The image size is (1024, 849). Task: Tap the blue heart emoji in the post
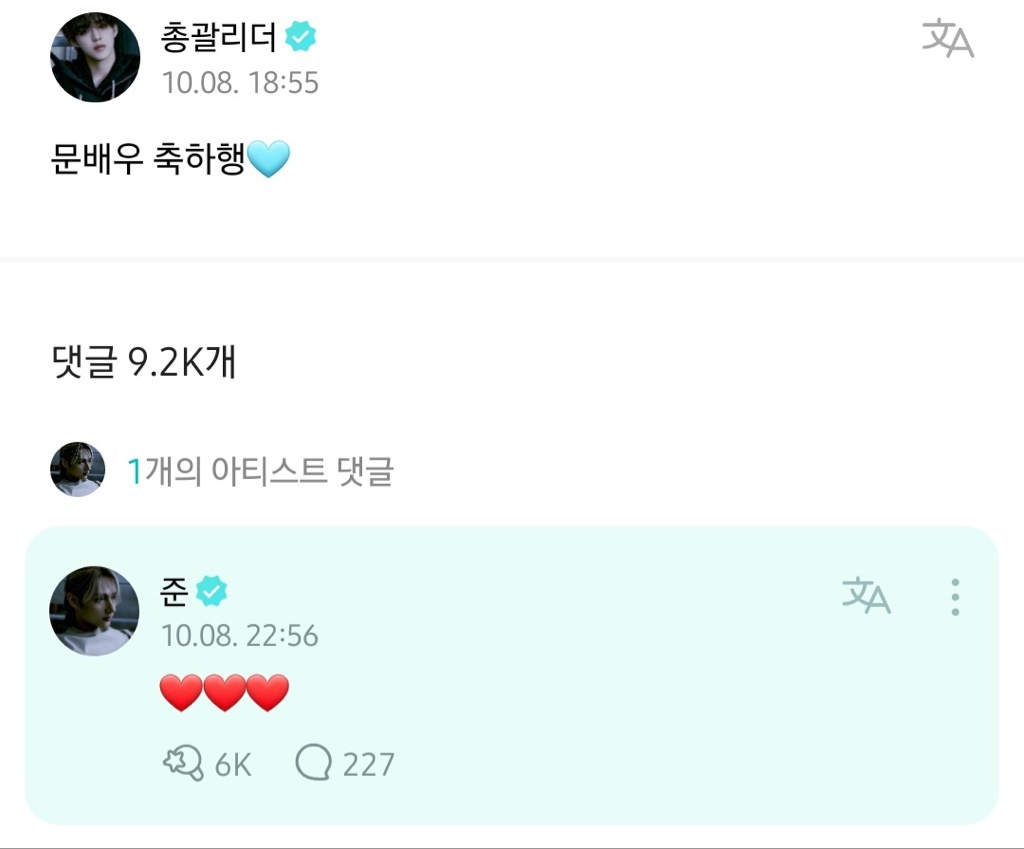[268, 159]
